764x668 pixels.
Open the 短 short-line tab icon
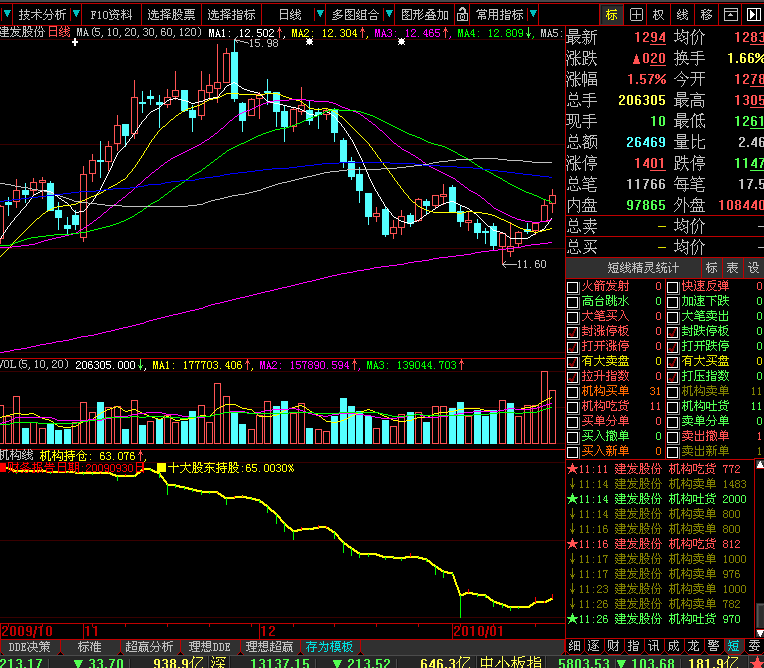click(x=733, y=646)
